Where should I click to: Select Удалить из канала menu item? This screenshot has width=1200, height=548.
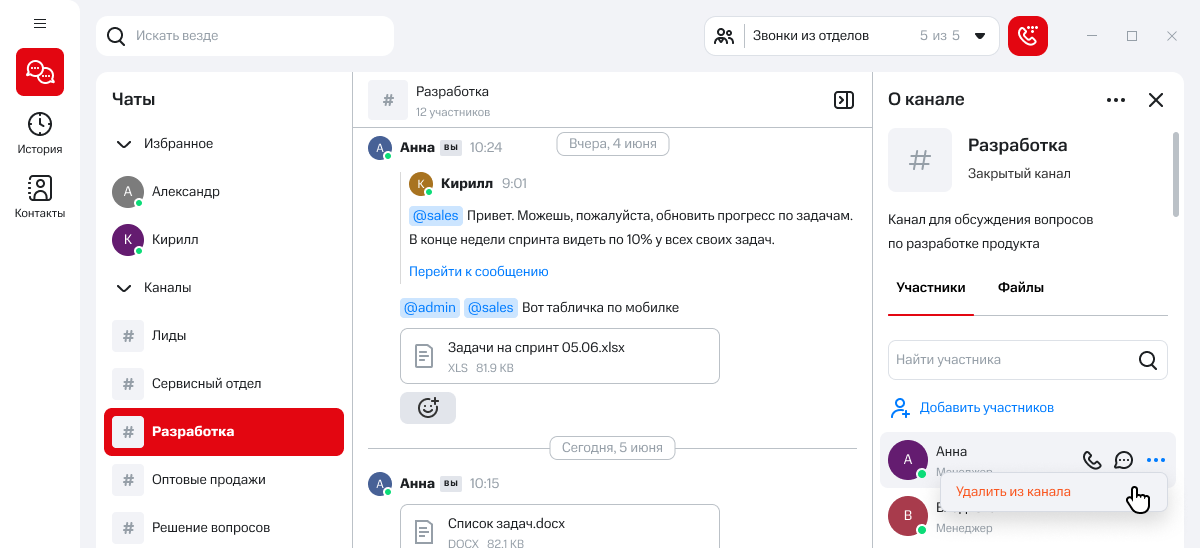[1013, 492]
